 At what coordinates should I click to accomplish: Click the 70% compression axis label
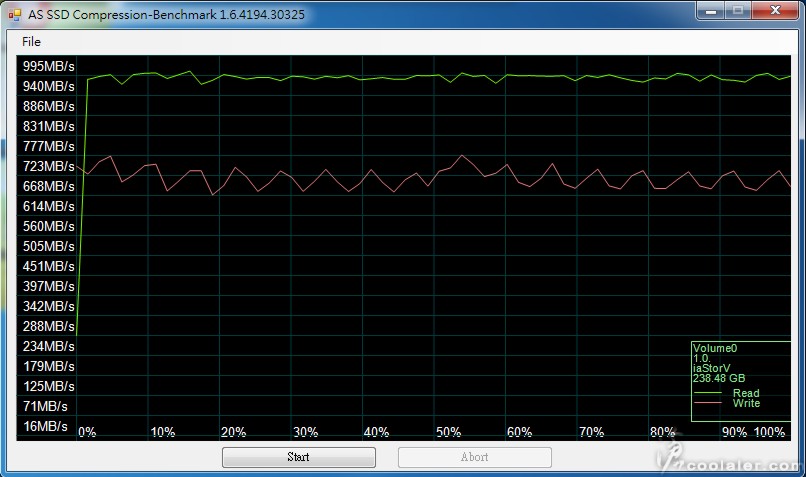(591, 432)
